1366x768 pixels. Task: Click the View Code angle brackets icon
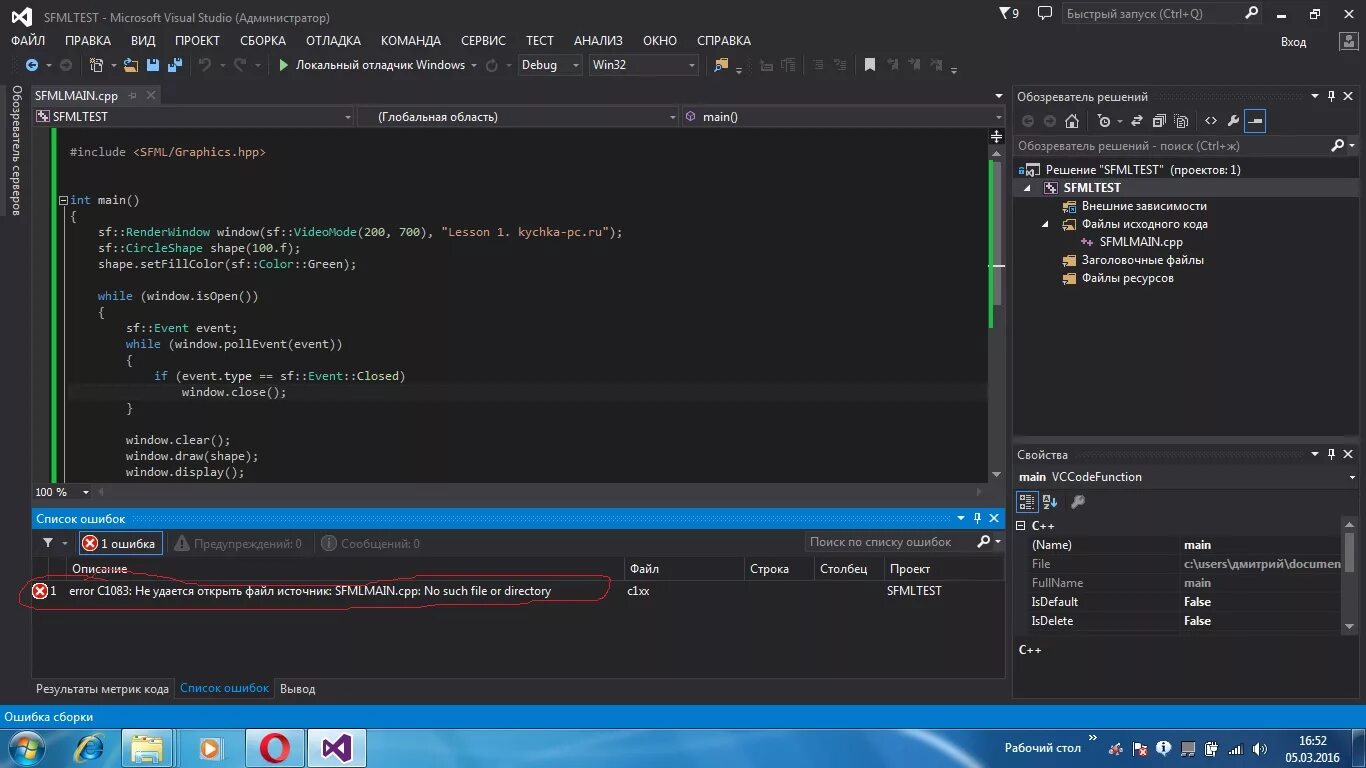pos(1211,121)
